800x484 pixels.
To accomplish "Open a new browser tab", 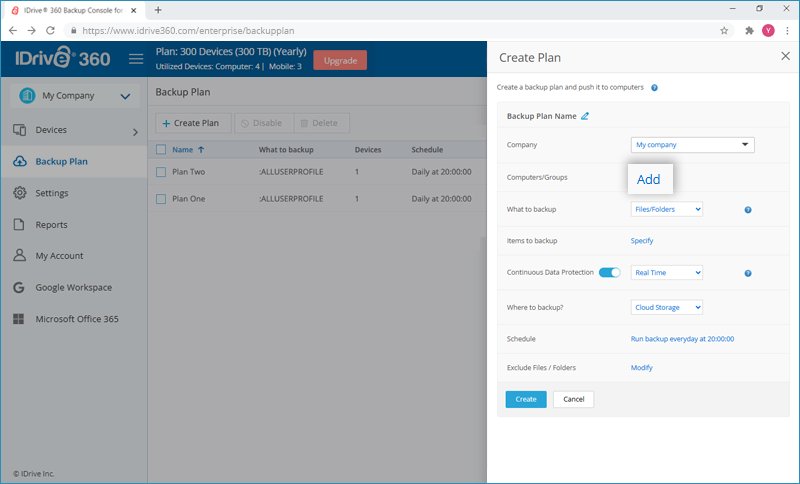I will pyautogui.click(x=158, y=10).
